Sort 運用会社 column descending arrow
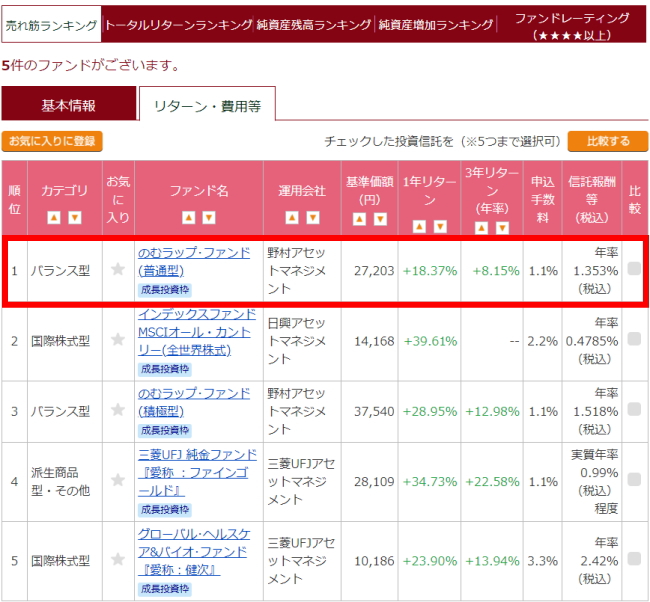 pos(313,217)
